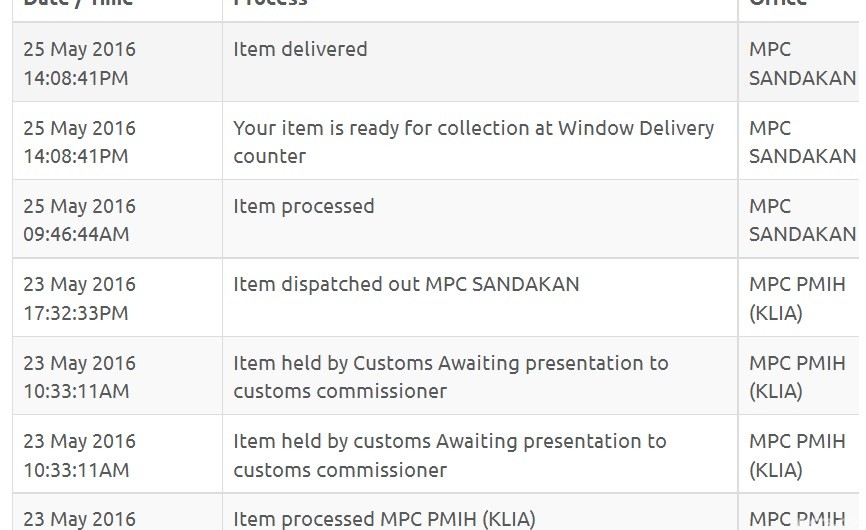This screenshot has height=530, width=866.
Task: Click the Process column header
Action: tap(270, 2)
